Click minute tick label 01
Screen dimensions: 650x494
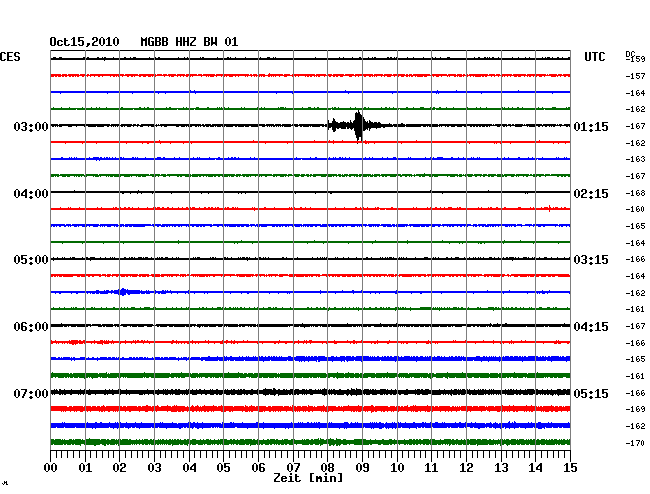click(85, 468)
